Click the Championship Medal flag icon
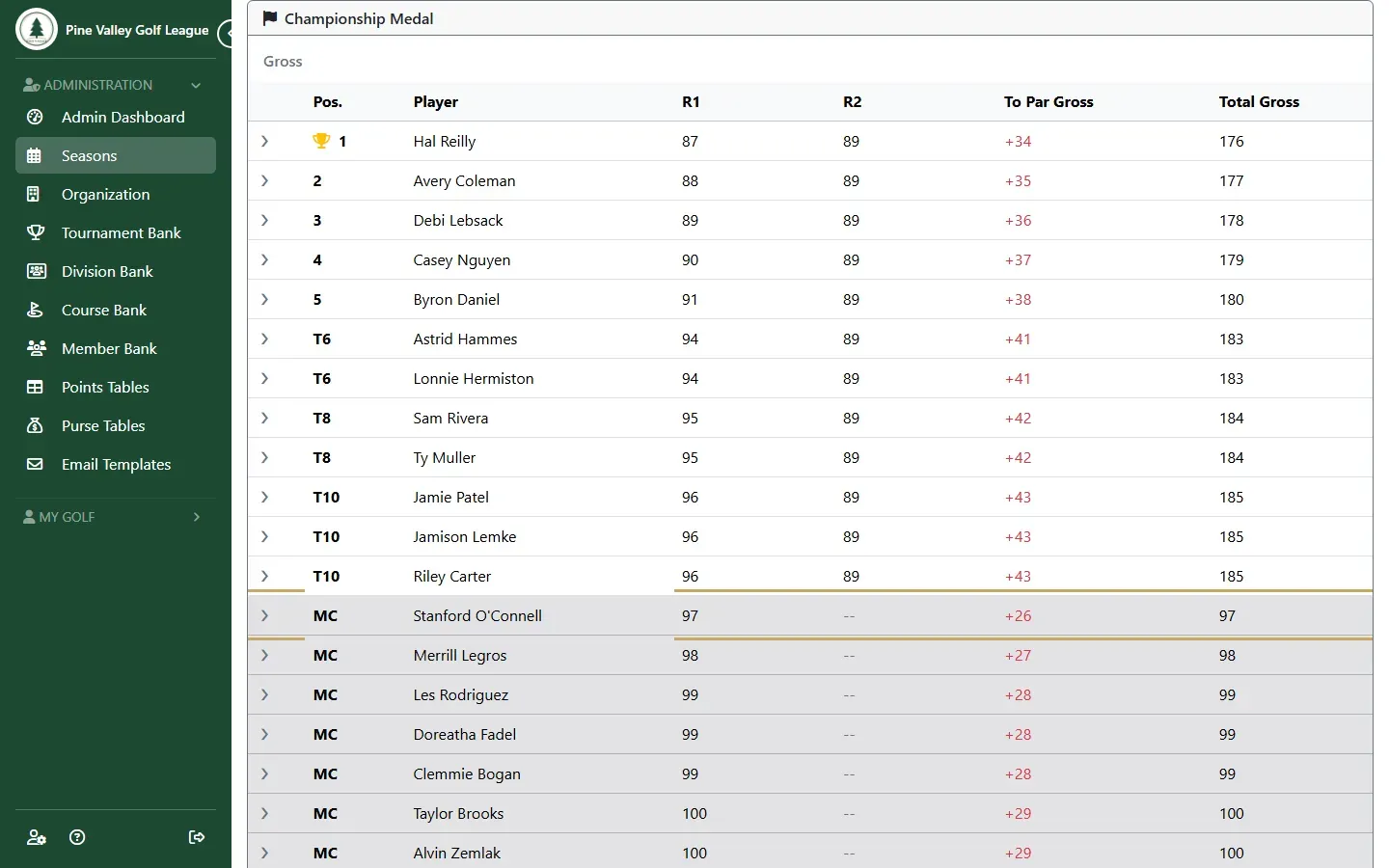Viewport: 1389px width, 868px height. 270,18
